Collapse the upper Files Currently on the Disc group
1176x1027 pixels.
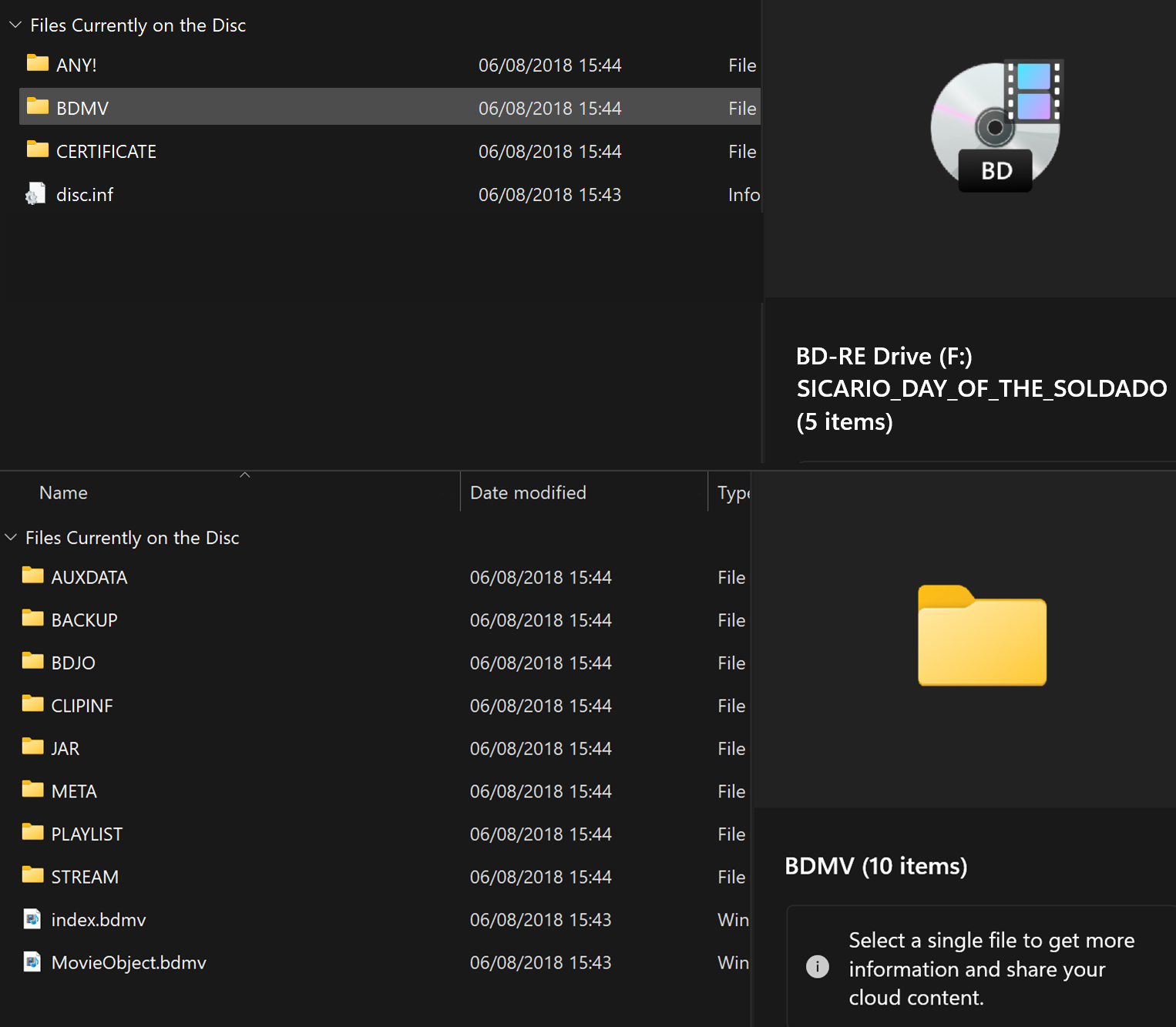pyautogui.click(x=15, y=25)
